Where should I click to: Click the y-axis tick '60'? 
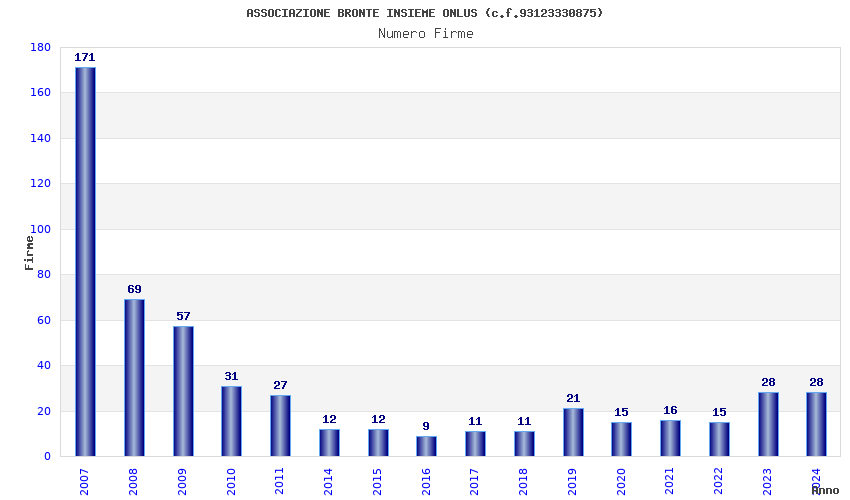(x=44, y=320)
